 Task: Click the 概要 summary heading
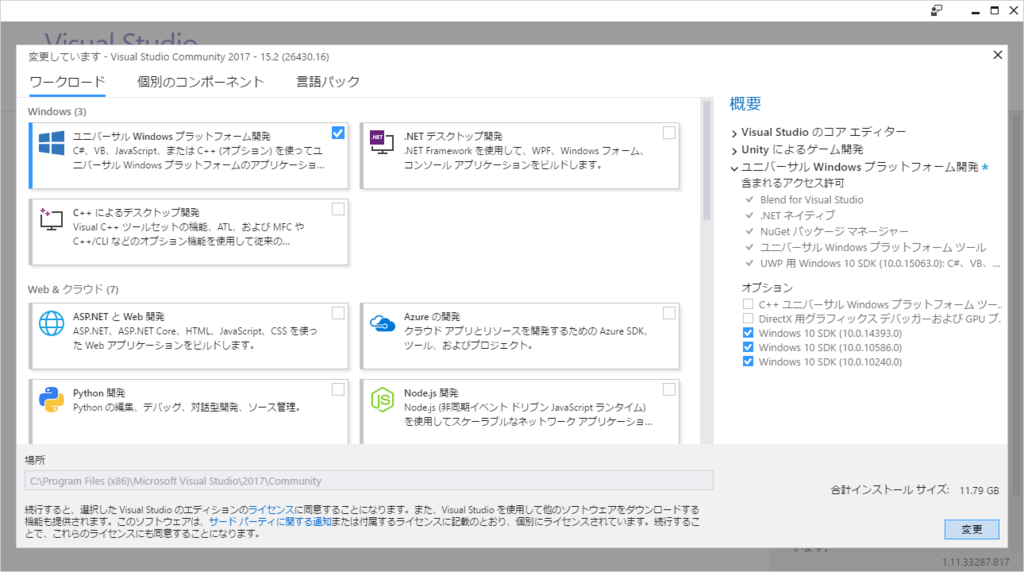745,104
